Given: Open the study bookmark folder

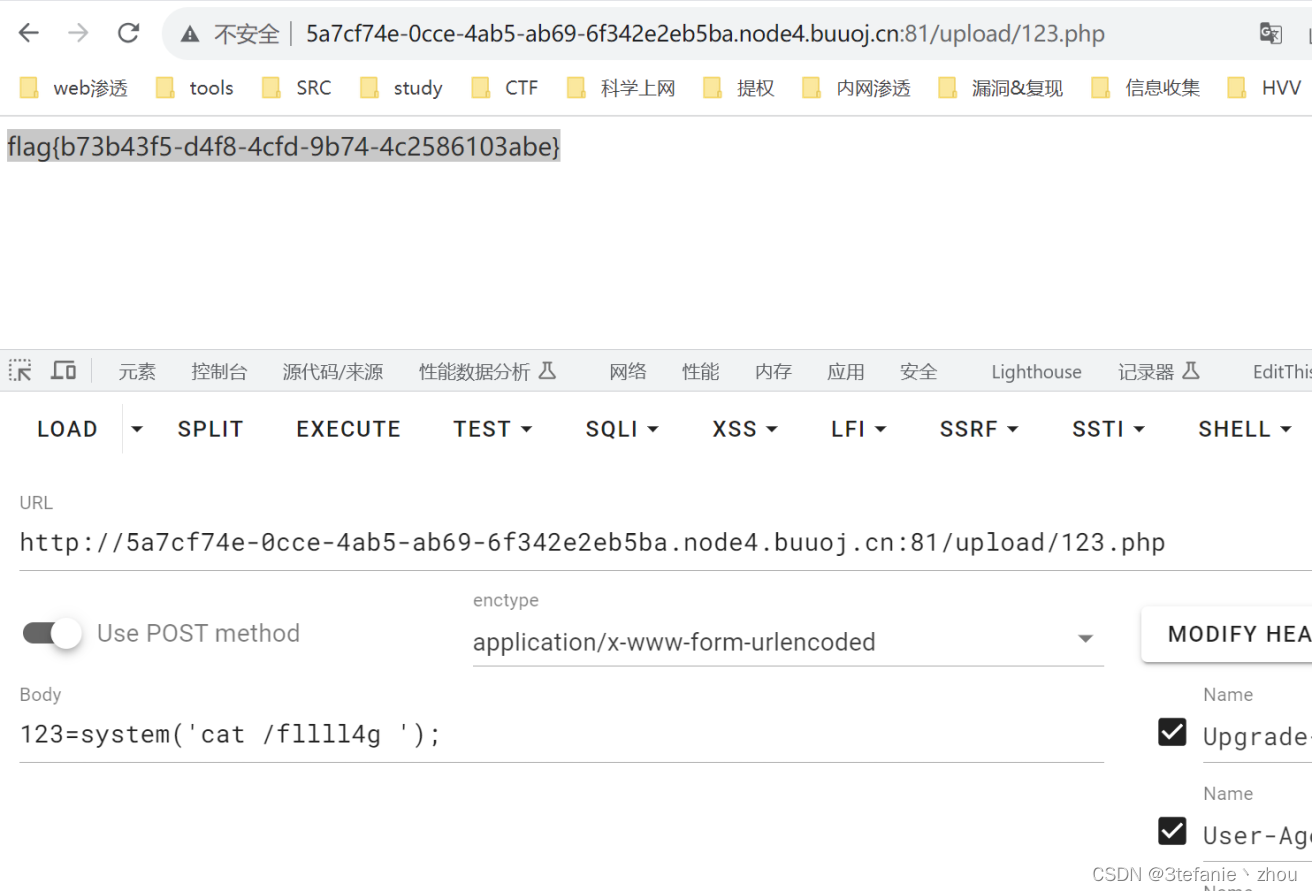Looking at the screenshot, I should 401,88.
